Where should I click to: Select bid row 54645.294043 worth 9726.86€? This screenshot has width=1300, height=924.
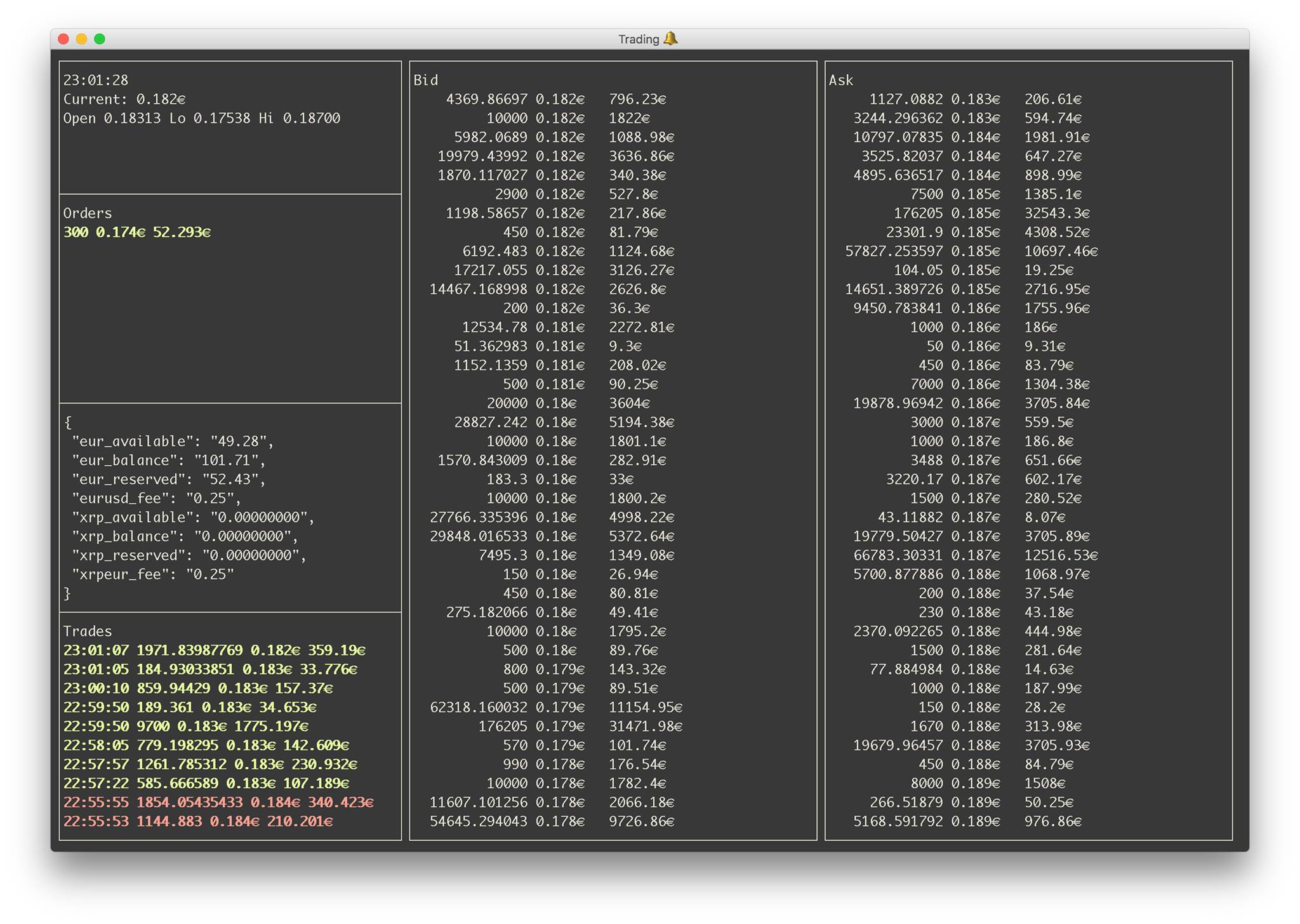pos(552,822)
